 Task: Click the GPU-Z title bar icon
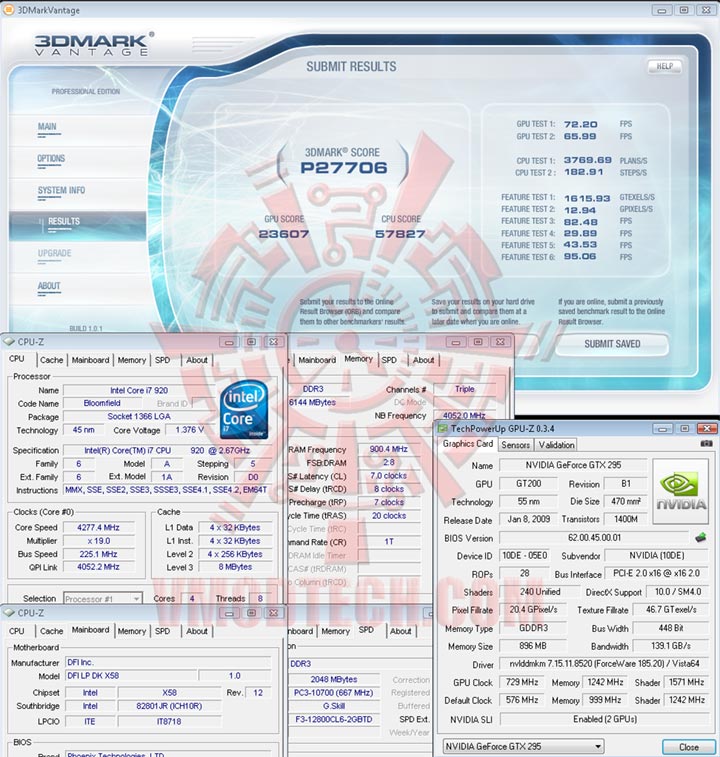442,429
